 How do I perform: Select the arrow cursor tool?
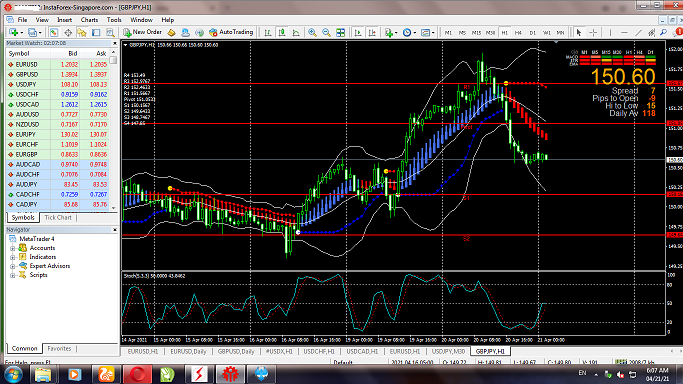click(x=578, y=33)
